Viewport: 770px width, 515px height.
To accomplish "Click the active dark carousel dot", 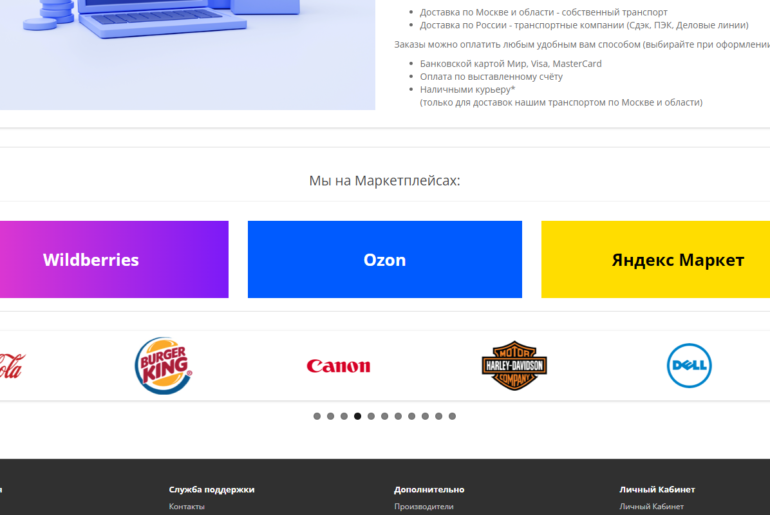I will (x=358, y=416).
